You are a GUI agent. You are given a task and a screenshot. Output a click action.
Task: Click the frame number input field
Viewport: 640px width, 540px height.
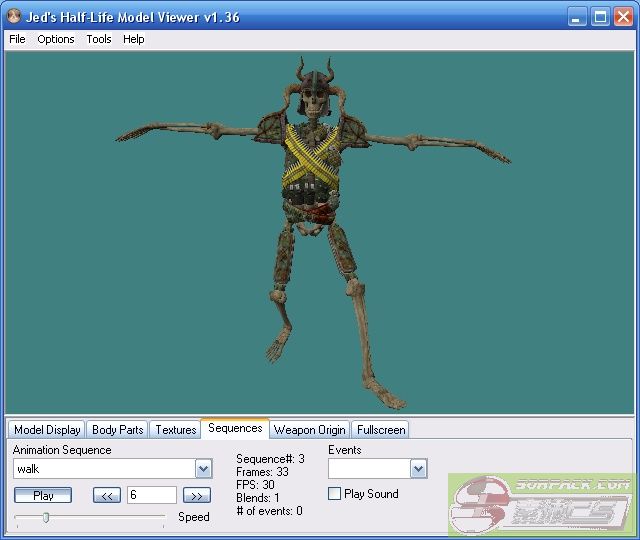pos(151,495)
